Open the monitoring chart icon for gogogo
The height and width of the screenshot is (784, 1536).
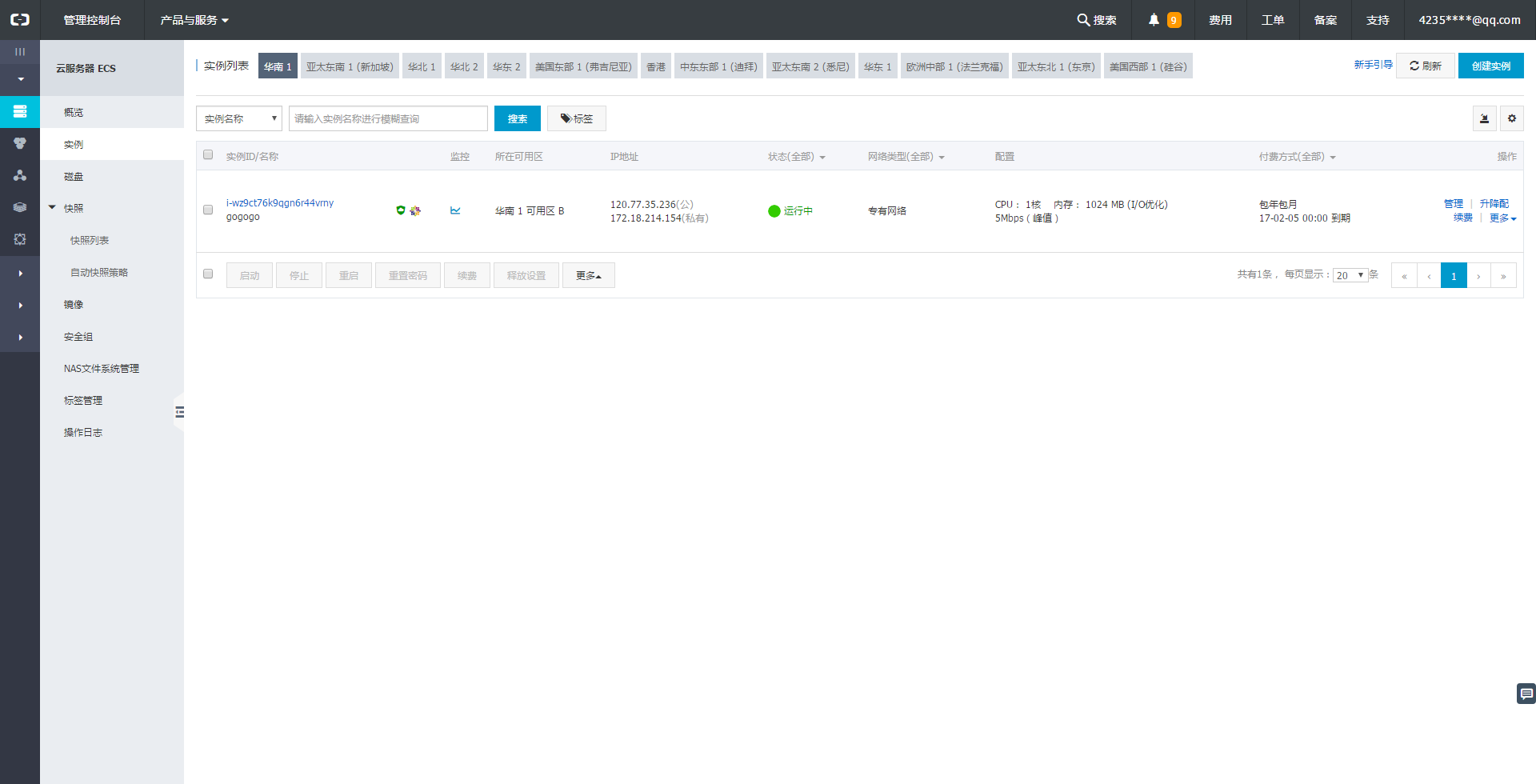pos(455,210)
